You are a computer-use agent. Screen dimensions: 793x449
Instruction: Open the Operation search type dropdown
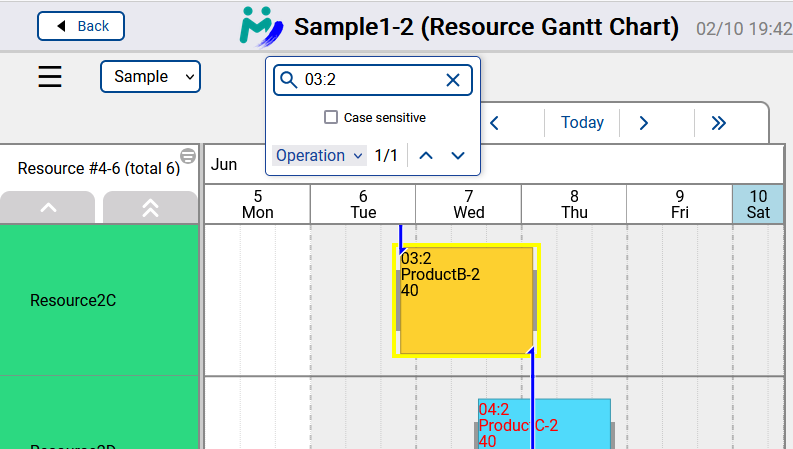(x=319, y=155)
